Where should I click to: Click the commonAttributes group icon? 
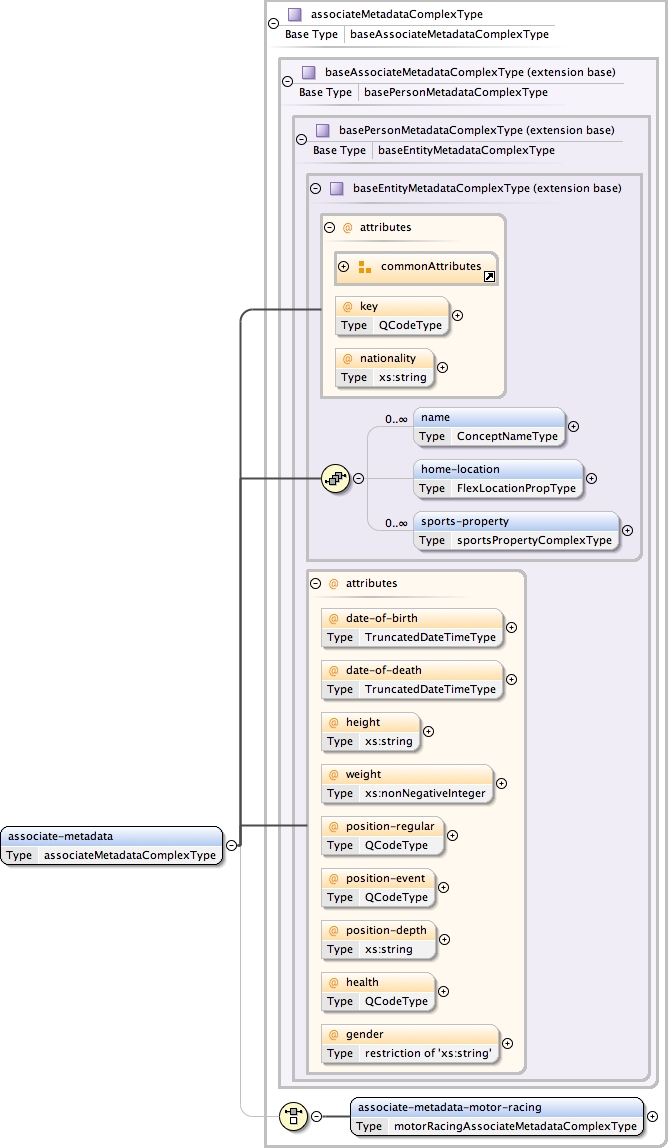[365, 267]
